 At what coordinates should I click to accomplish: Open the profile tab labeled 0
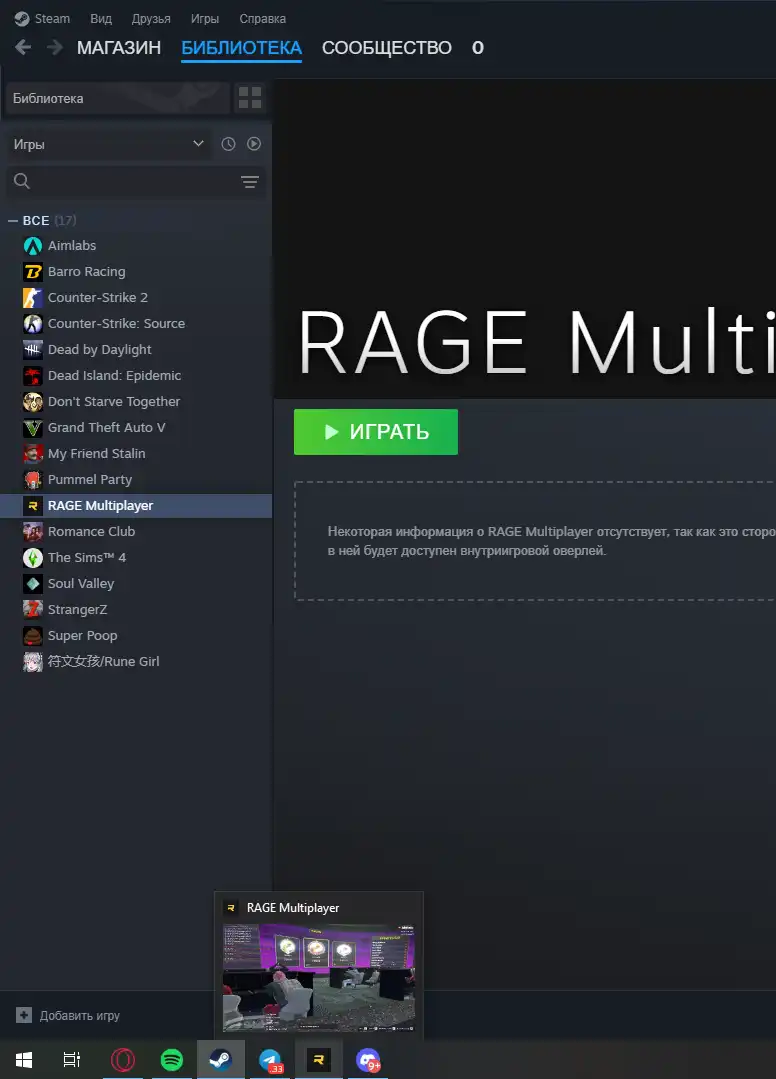[477, 47]
